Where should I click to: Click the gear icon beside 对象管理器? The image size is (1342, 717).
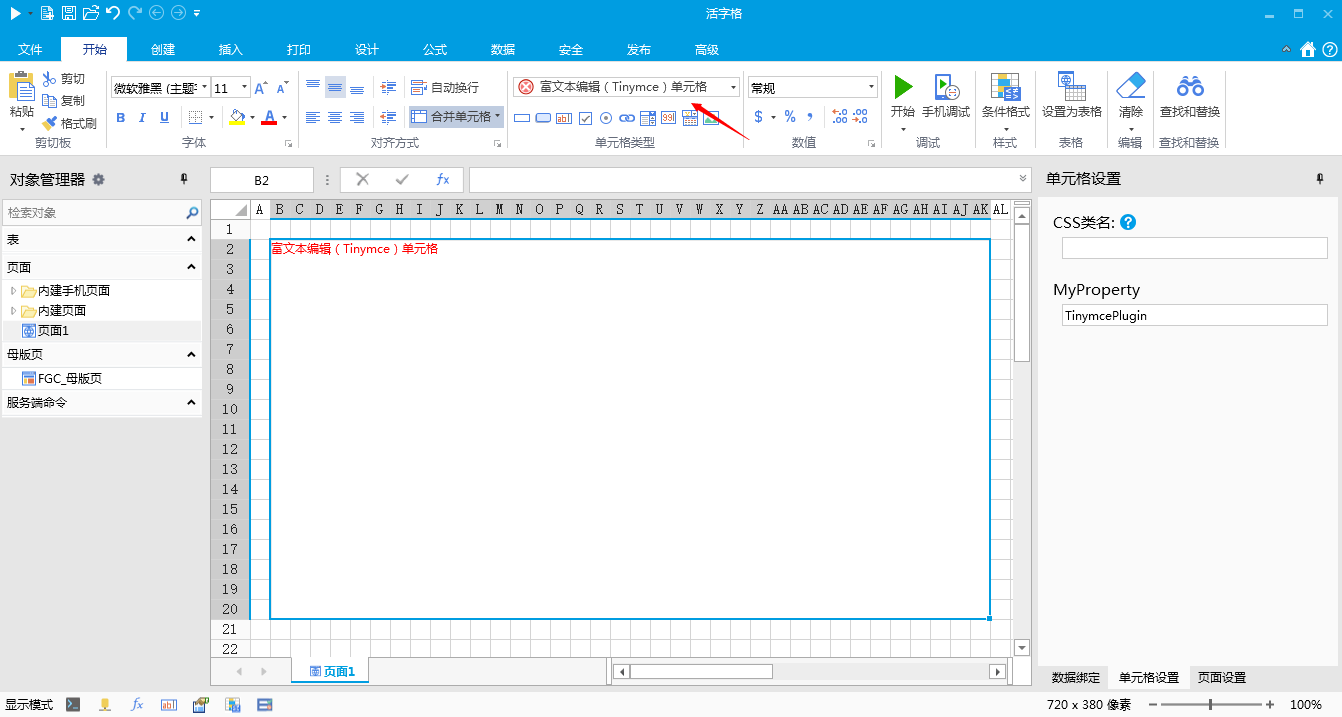(98, 179)
